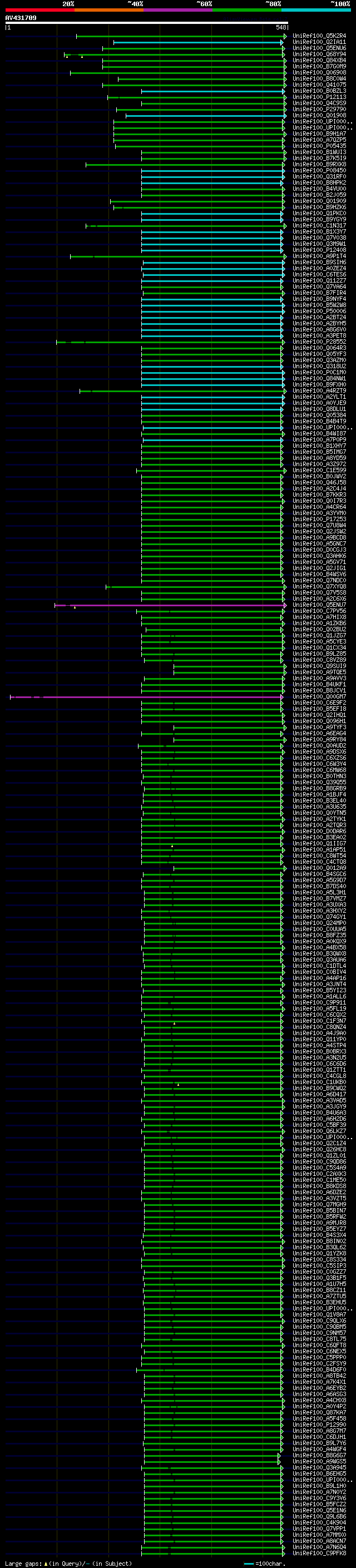
Task: Click the red segment of the identity scale
Action: (x=39, y=10)
